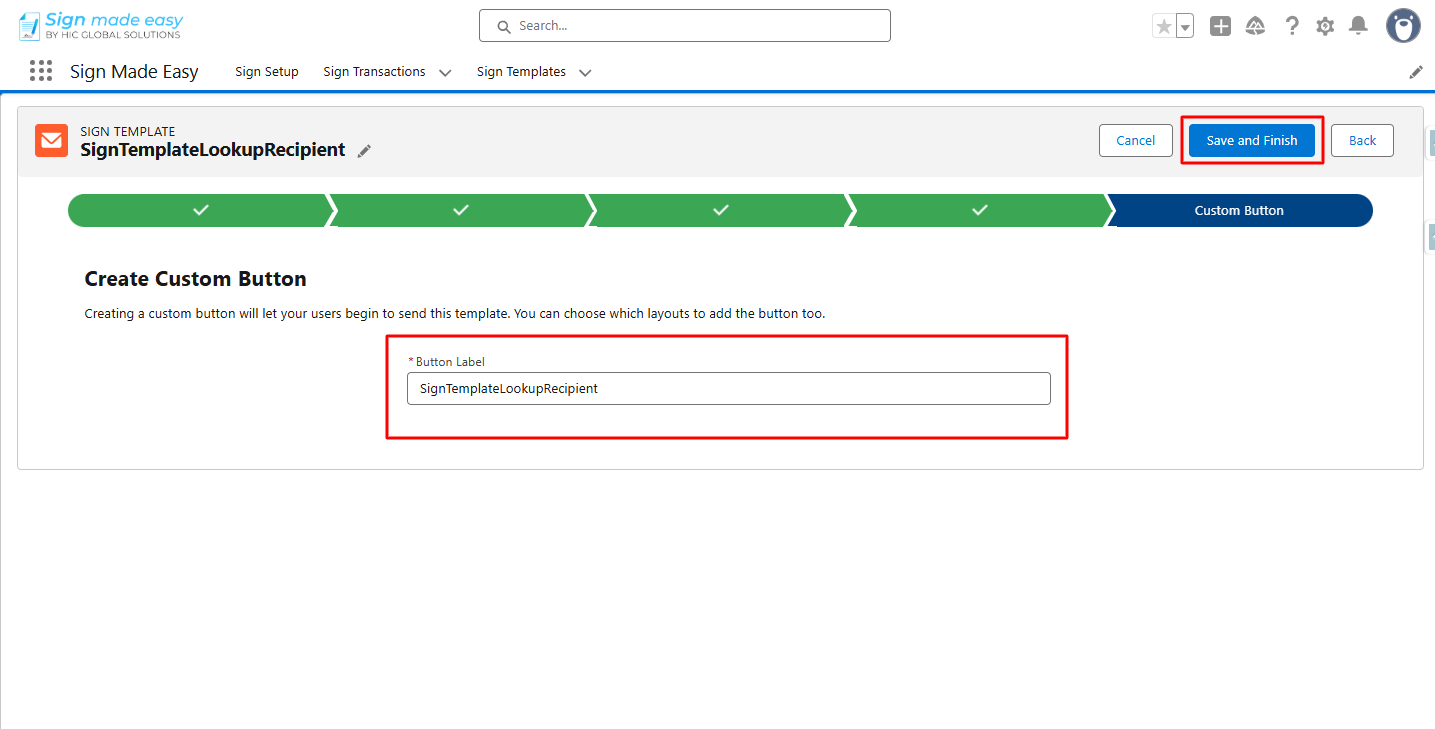
Task: Switch to the Sign Transactions tab
Action: pyautogui.click(x=374, y=72)
